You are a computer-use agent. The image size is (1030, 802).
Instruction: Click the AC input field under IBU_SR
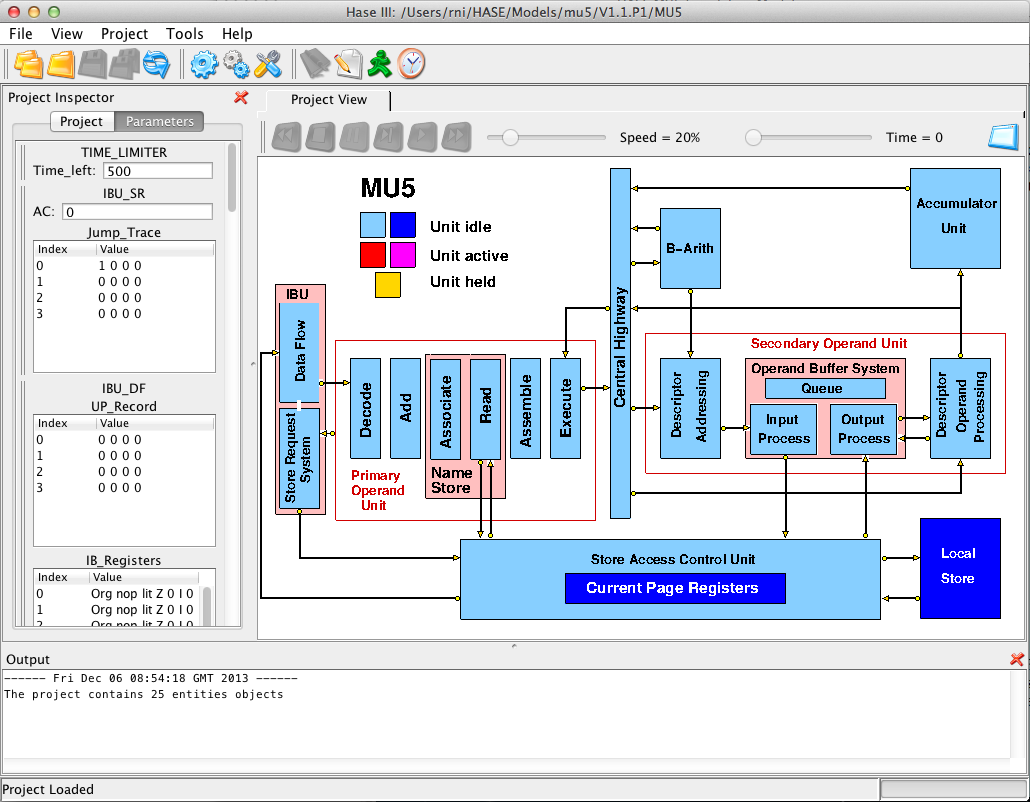137,212
